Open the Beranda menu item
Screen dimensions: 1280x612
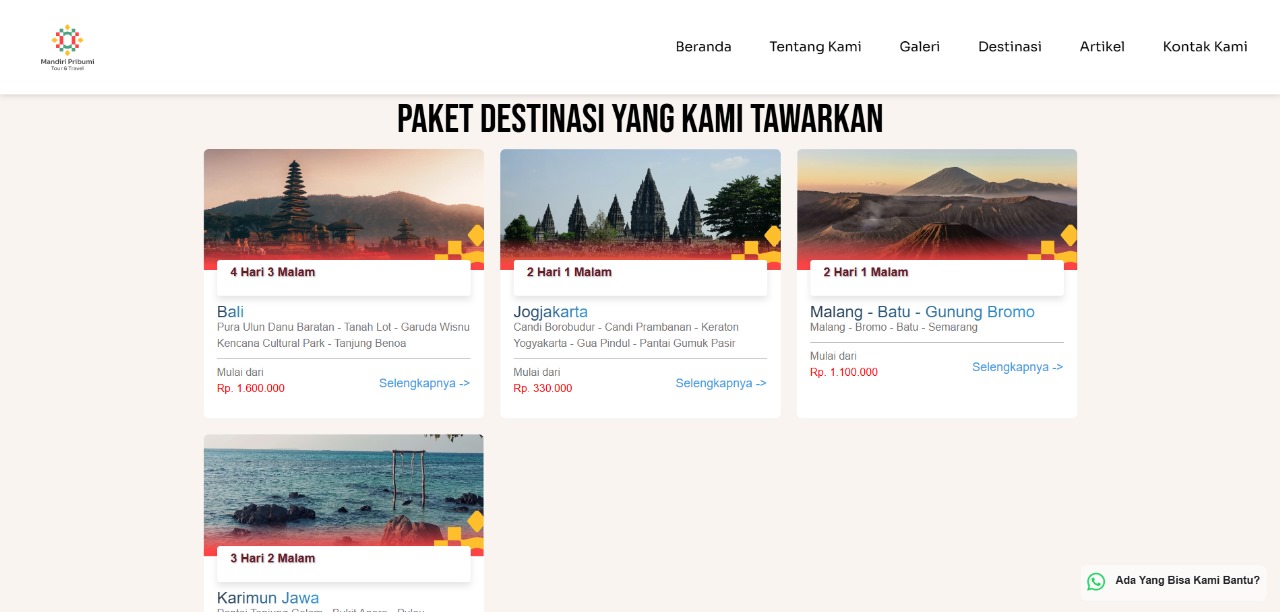coord(703,47)
